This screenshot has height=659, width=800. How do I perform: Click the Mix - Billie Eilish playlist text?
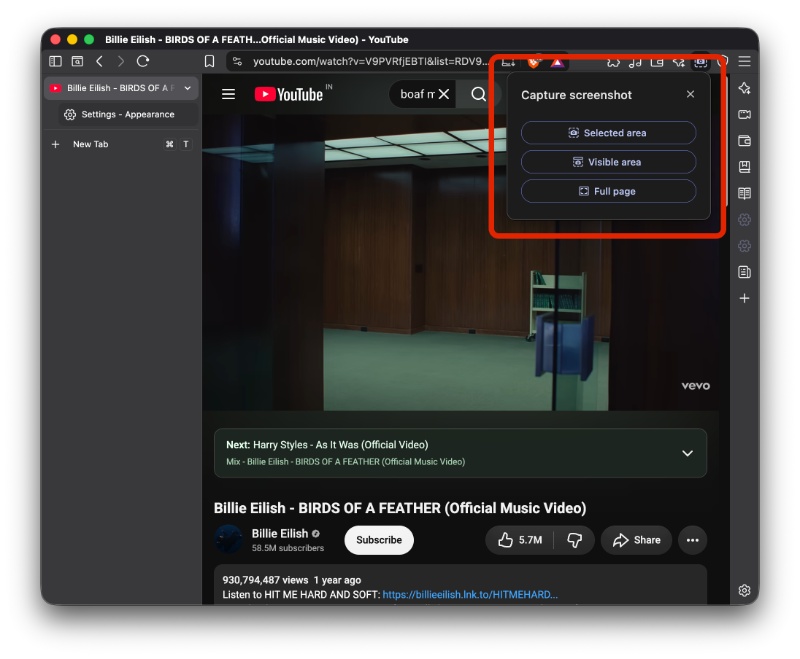345,462
